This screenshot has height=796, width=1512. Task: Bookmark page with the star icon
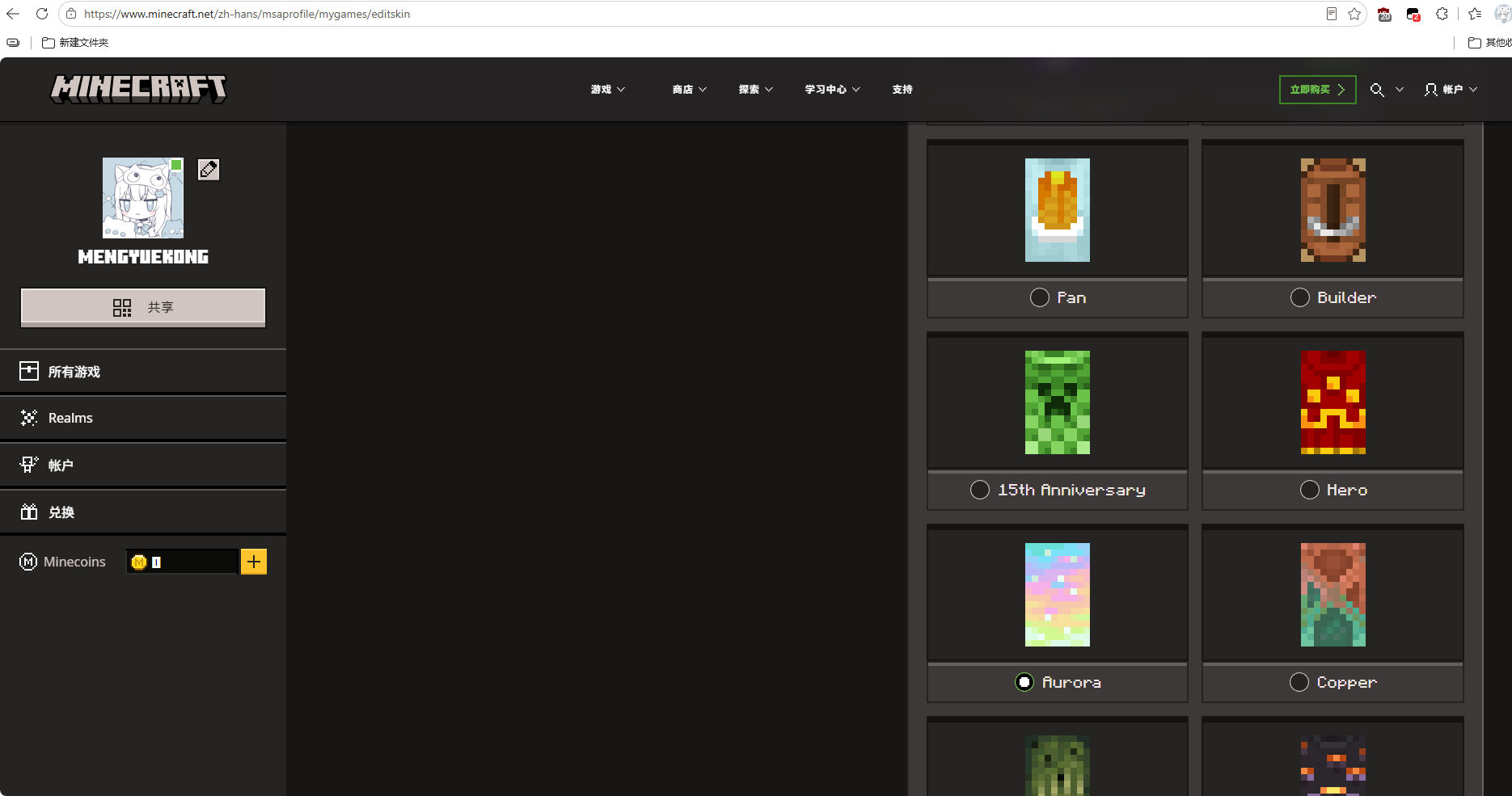[1354, 14]
